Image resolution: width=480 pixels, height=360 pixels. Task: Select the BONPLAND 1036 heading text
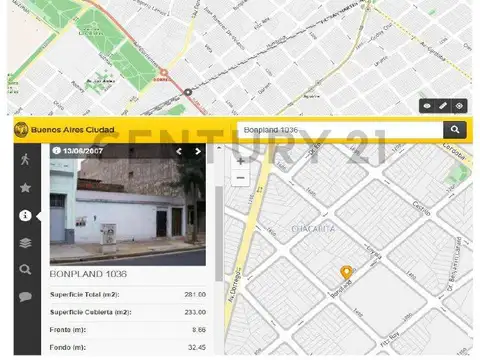(88, 274)
